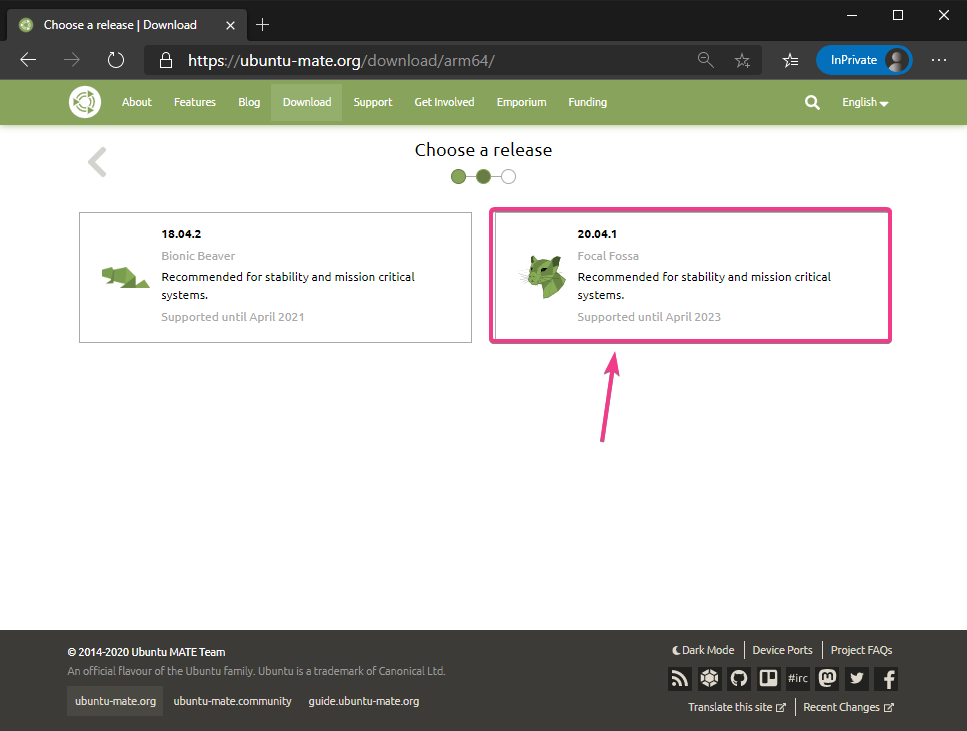Click the Twitter bird icon in footer
967x731 pixels.
[856, 679]
